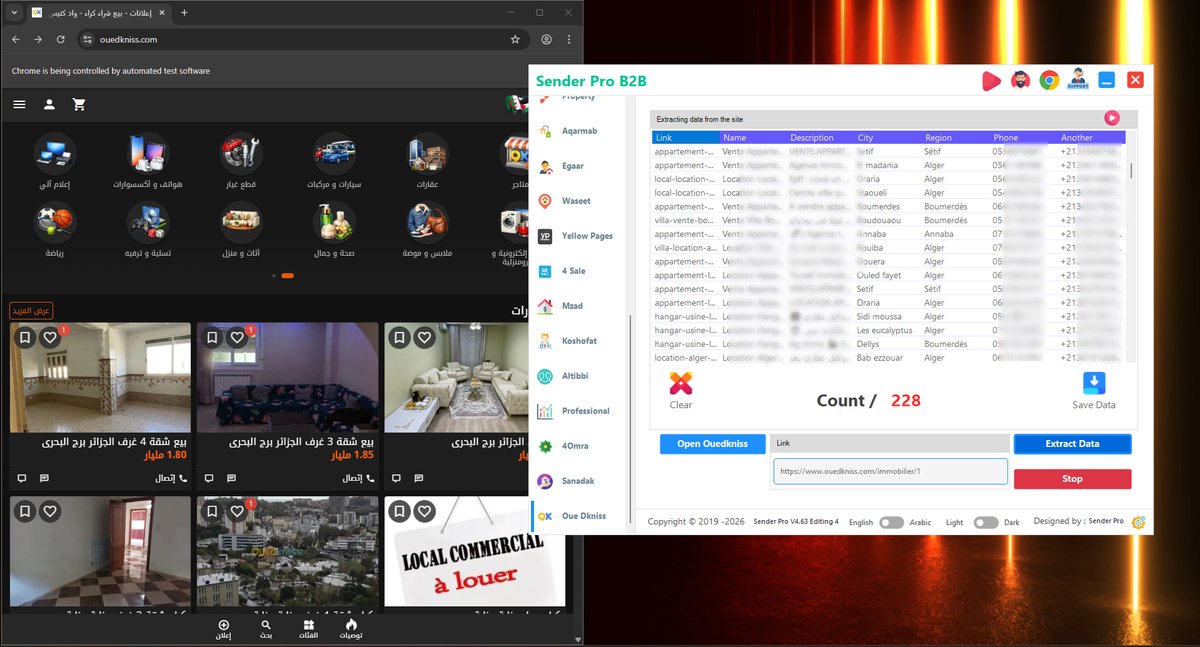
Task: Open the قطع غيار spare parts category icon
Action: [241, 153]
